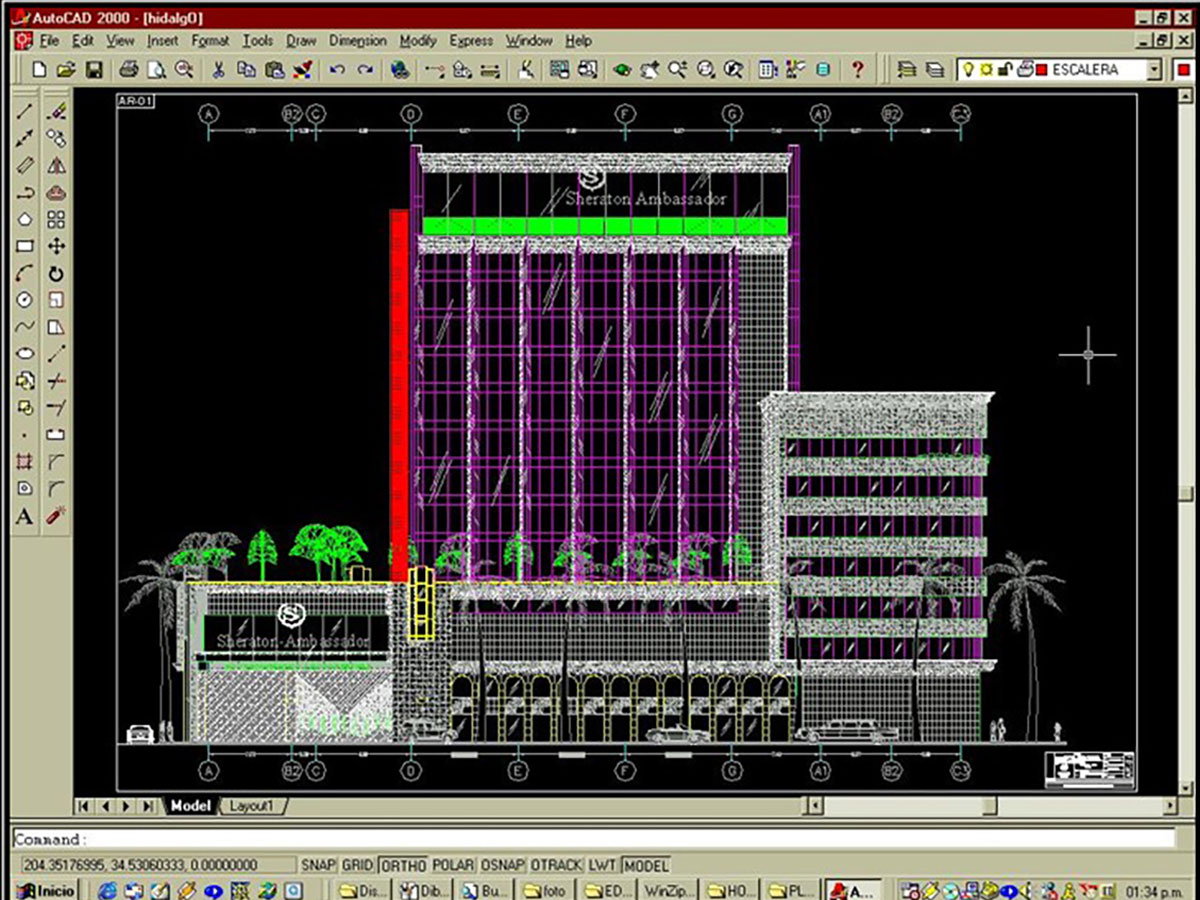This screenshot has height=900, width=1200.
Task: Open the WinZip taskbar button
Action: click(x=667, y=890)
